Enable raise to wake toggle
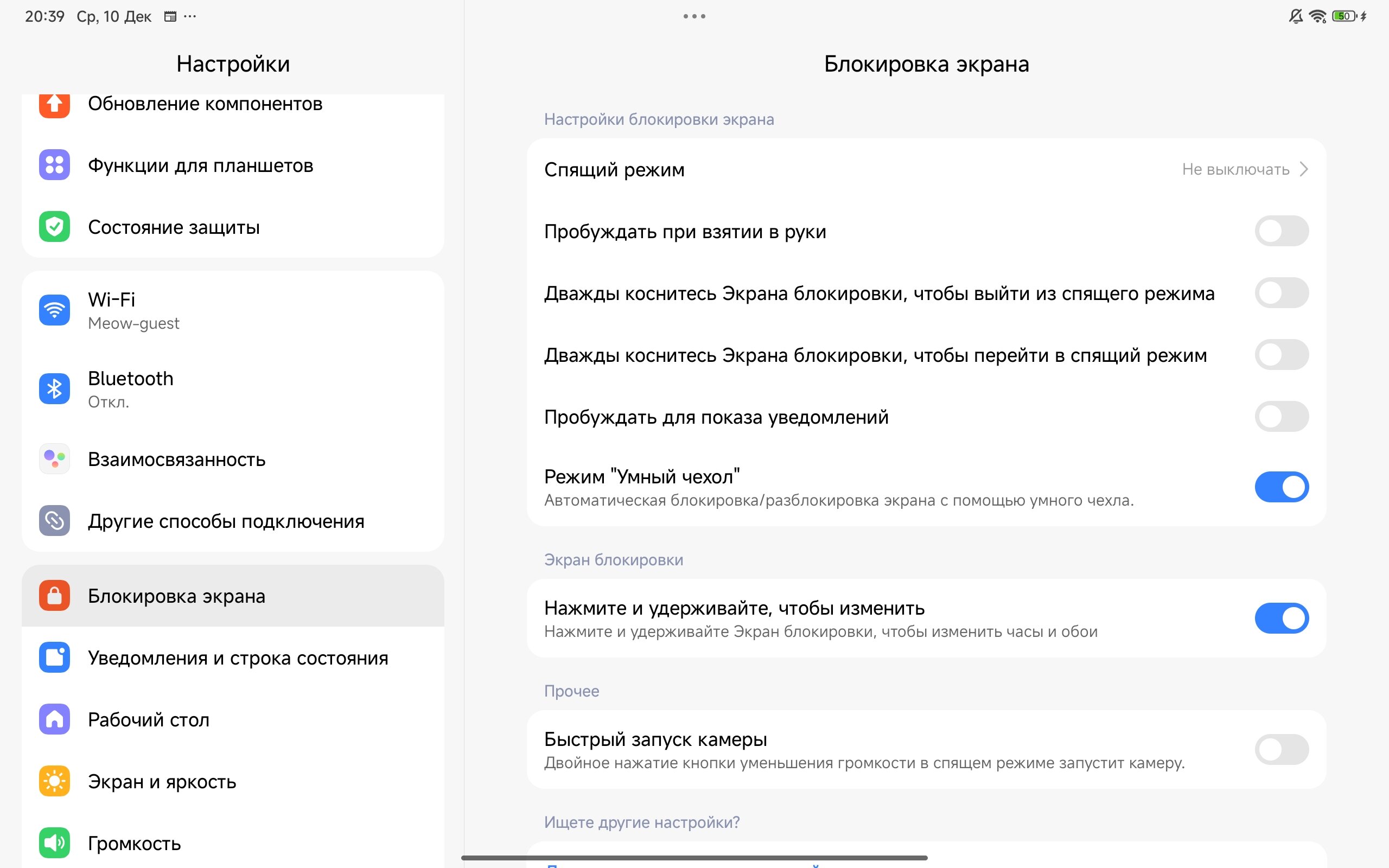 (1281, 231)
